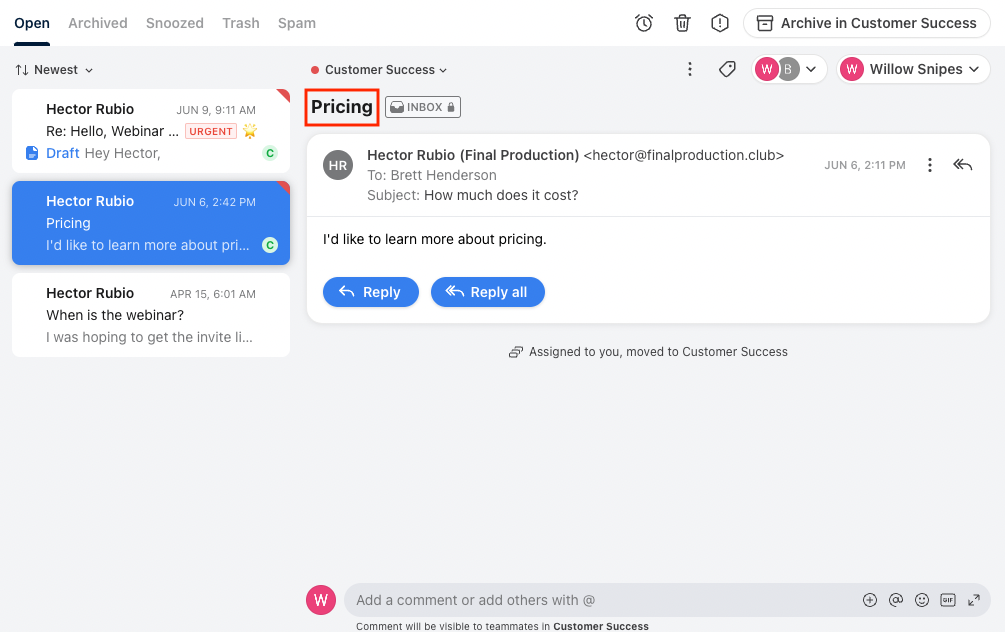
Task: Move conversation to Trash
Action: point(684,22)
